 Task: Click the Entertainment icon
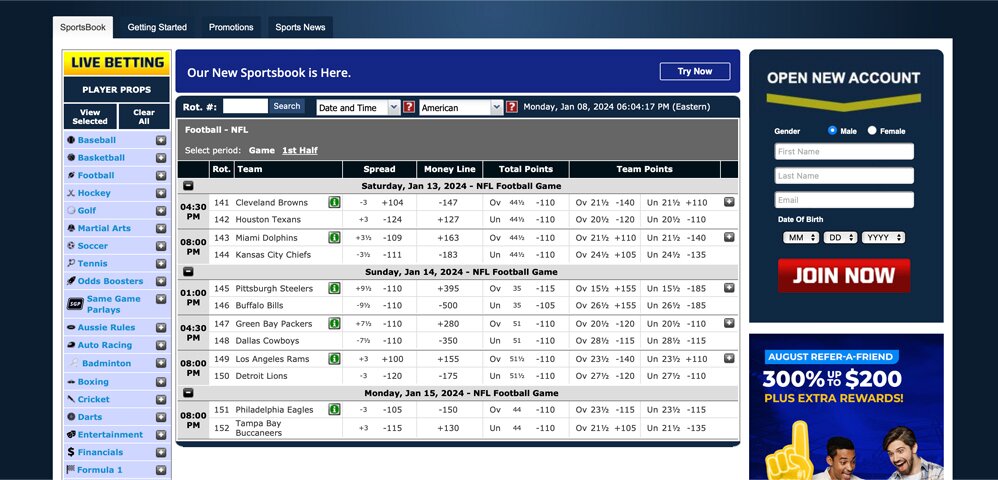click(71, 434)
